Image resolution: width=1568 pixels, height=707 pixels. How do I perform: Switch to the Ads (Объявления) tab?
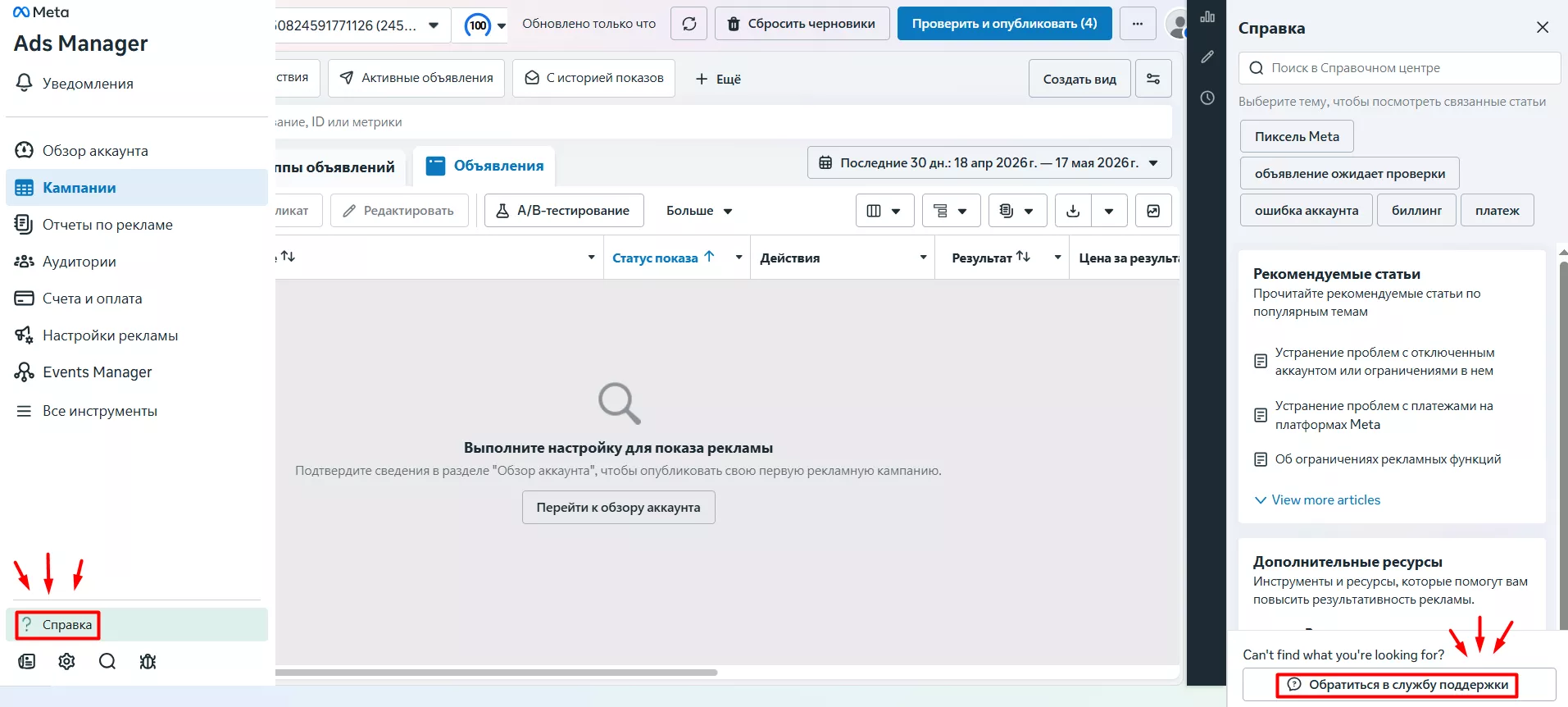(484, 166)
